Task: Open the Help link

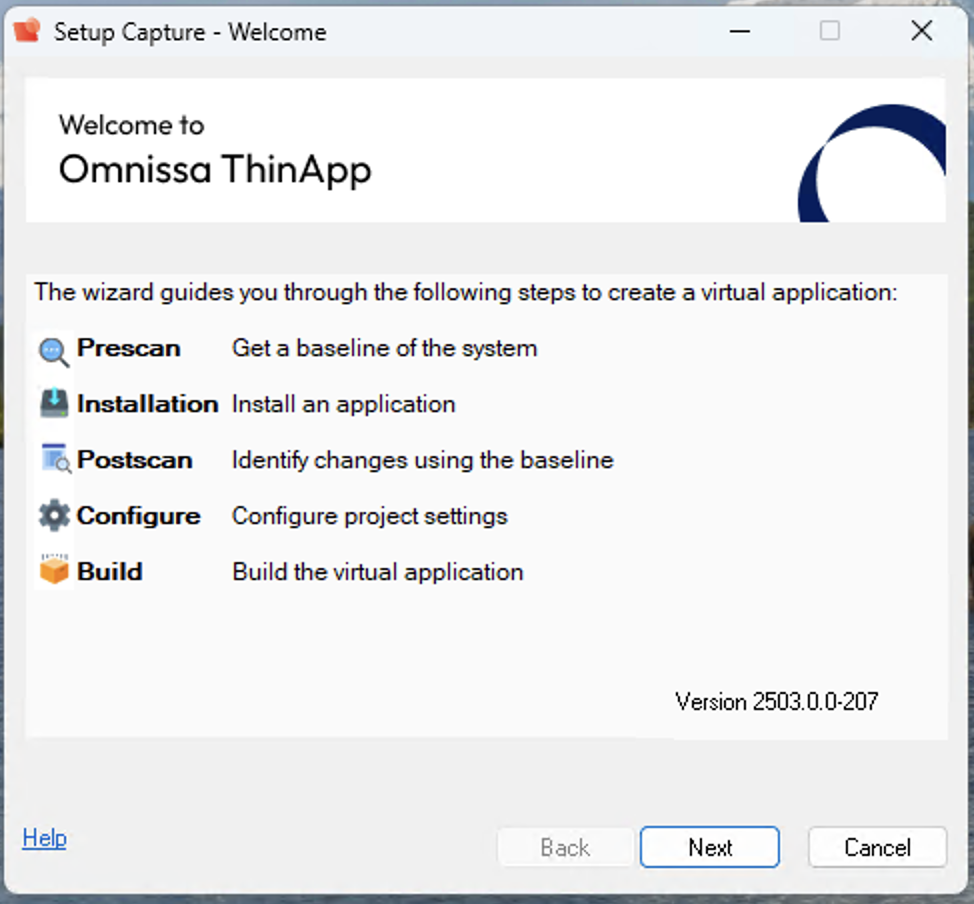Action: click(x=44, y=838)
